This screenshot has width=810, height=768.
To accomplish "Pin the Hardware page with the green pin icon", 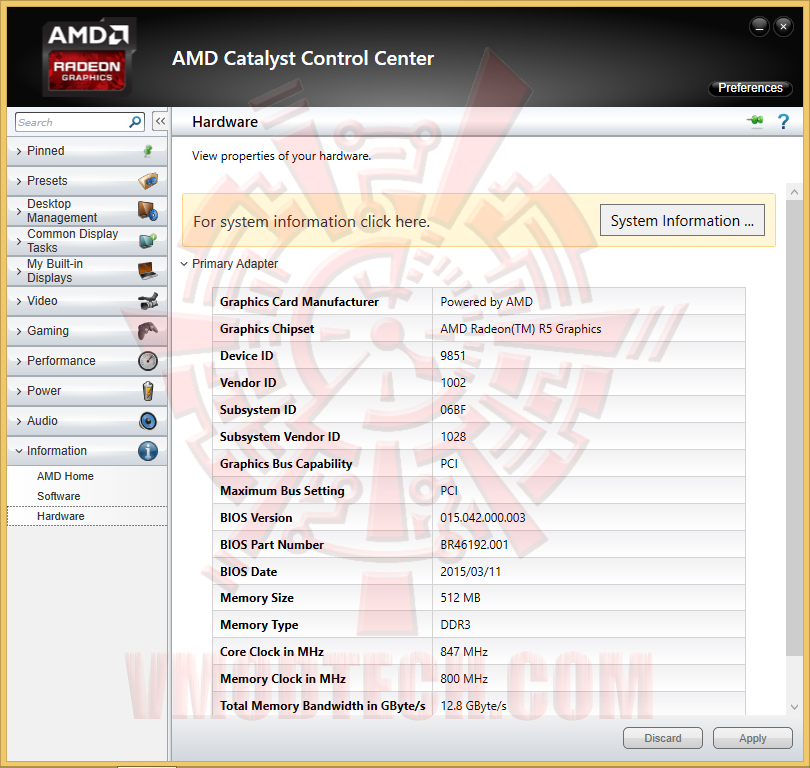I will point(755,121).
